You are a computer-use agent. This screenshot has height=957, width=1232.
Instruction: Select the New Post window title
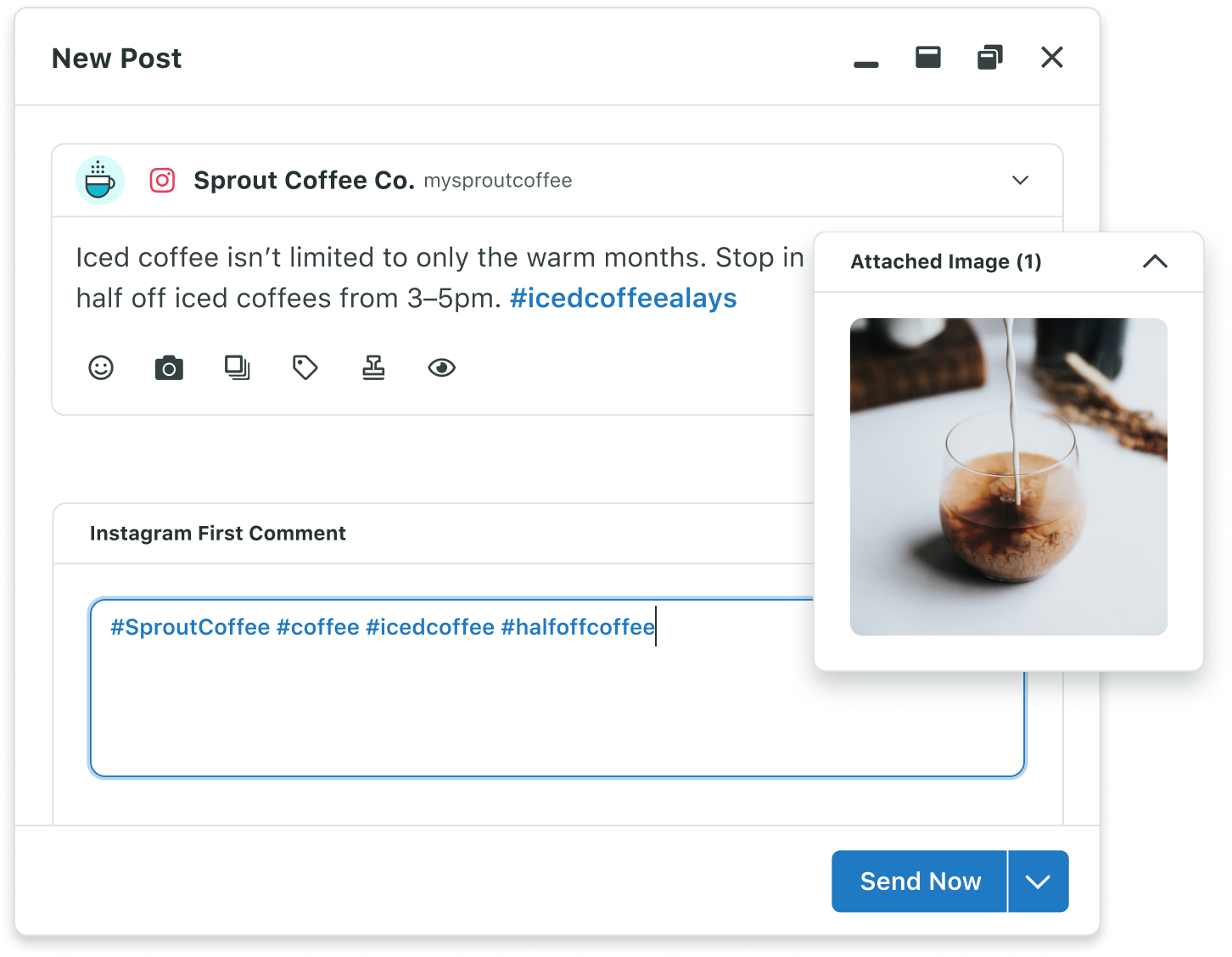(117, 58)
